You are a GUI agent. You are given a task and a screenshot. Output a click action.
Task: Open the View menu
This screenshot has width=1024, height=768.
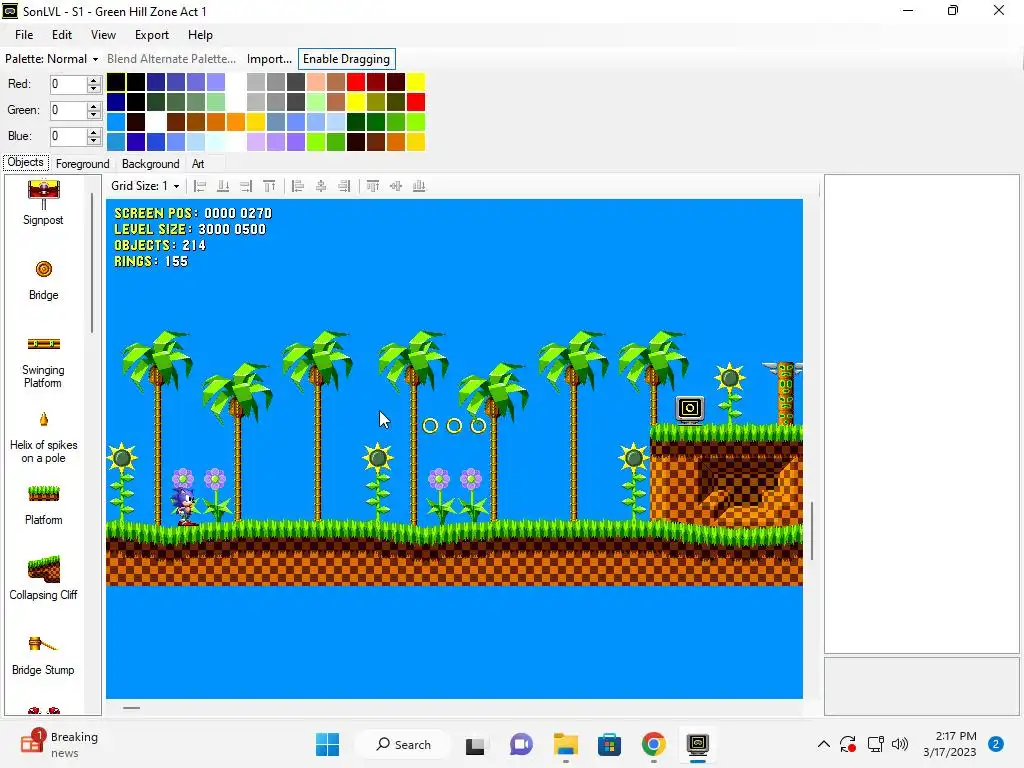tap(103, 35)
